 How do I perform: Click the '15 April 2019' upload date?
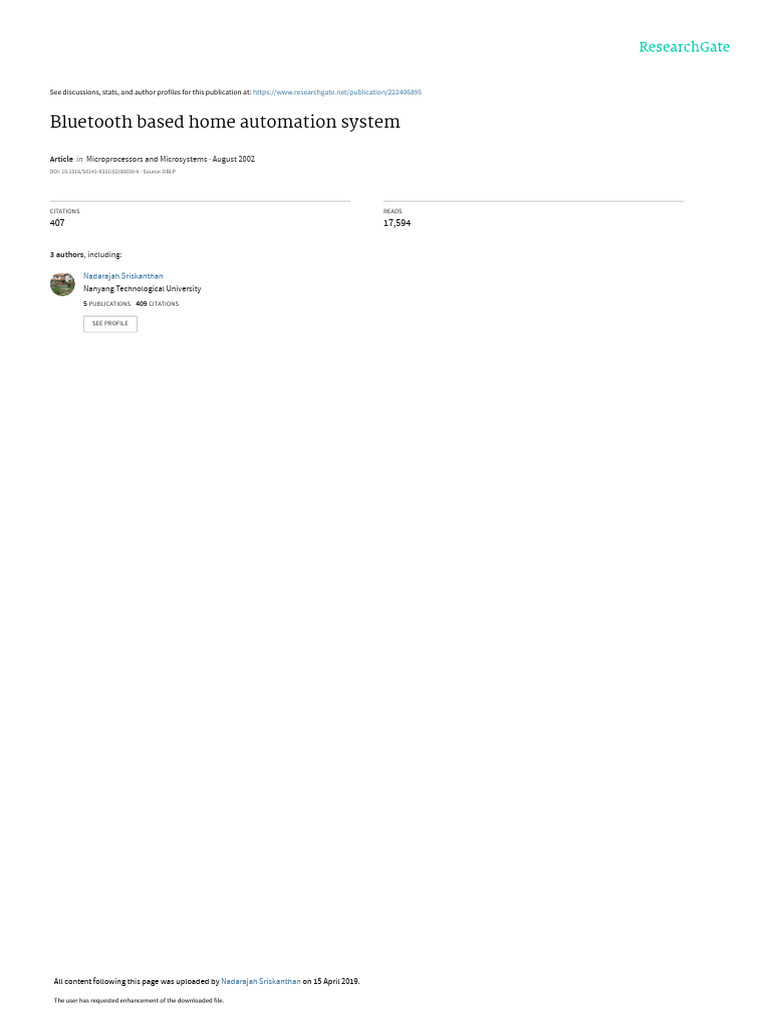[x=336, y=981]
